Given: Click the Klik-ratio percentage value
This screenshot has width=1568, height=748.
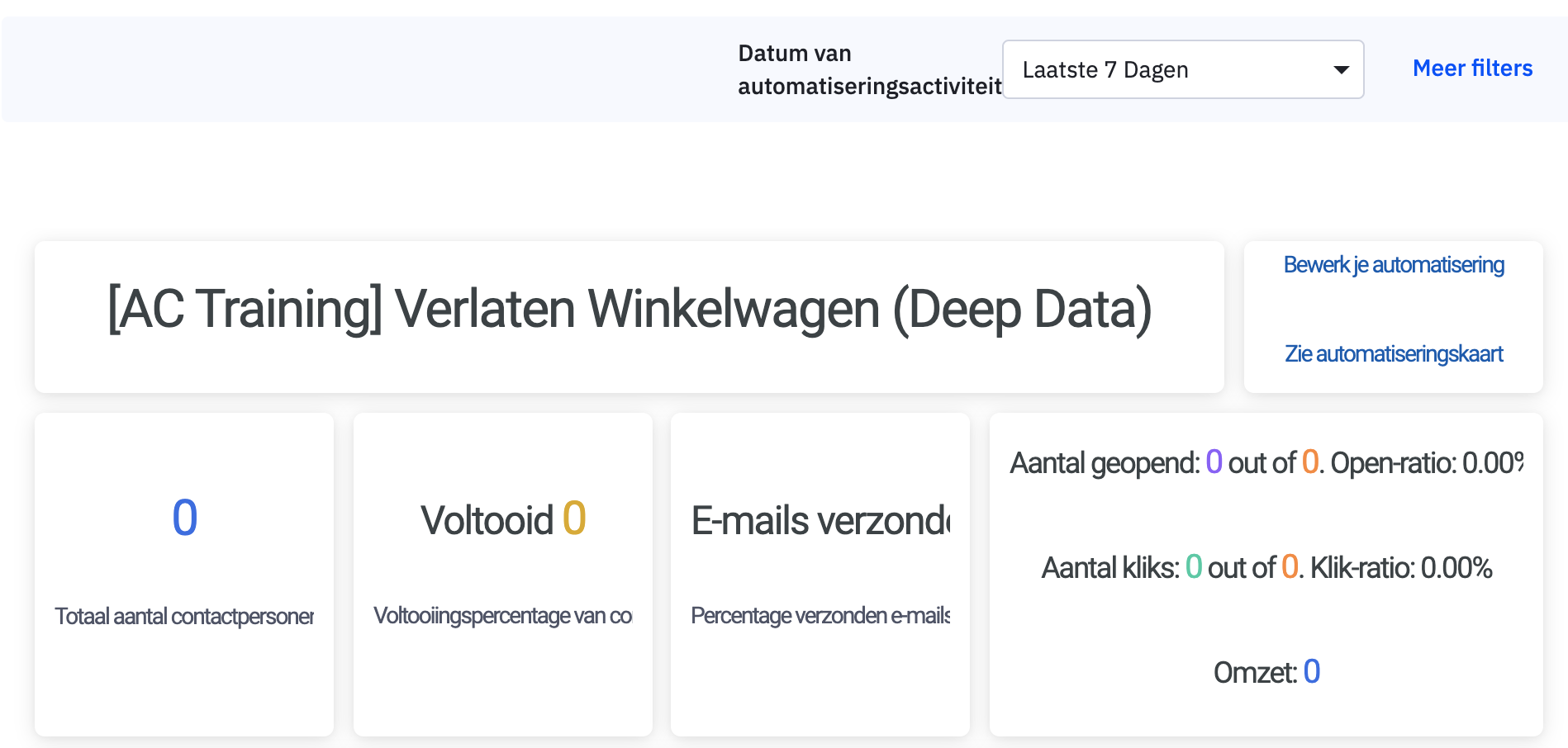Looking at the screenshot, I should tap(1456, 568).
